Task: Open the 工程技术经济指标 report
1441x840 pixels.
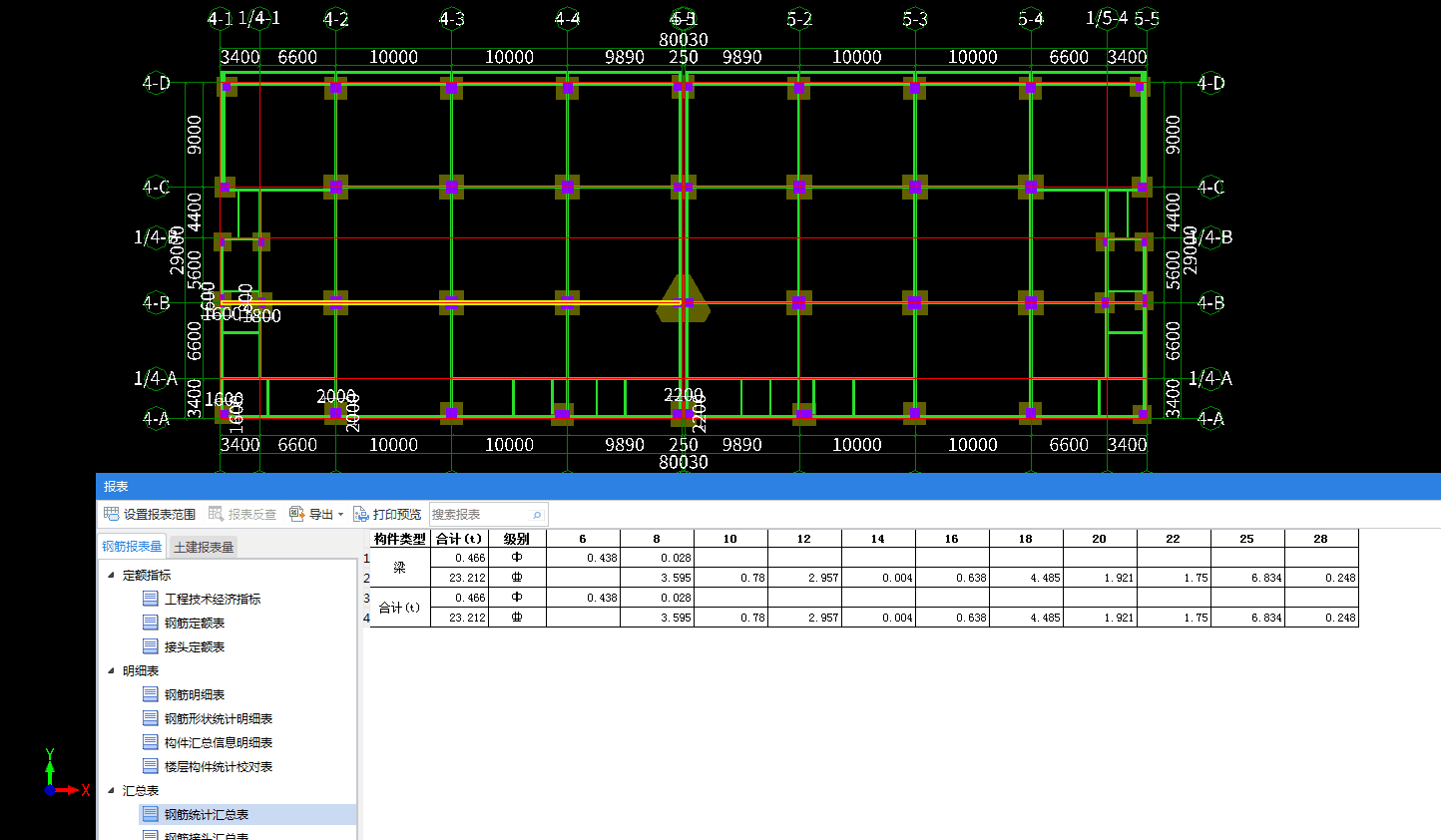Action: pyautogui.click(x=212, y=599)
